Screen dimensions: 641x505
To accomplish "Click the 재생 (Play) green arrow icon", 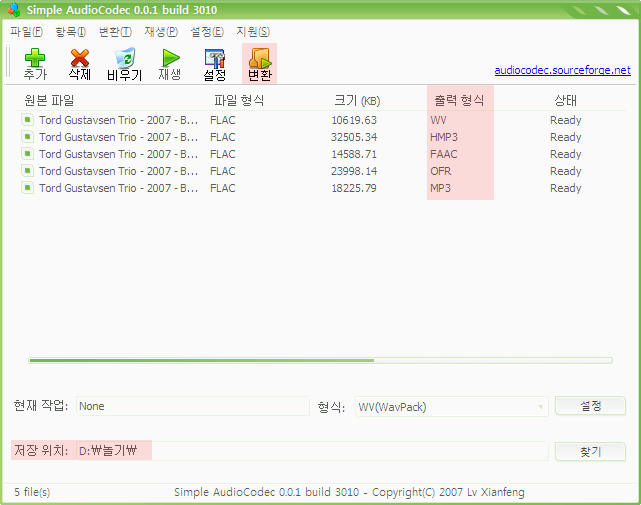I will [170, 58].
